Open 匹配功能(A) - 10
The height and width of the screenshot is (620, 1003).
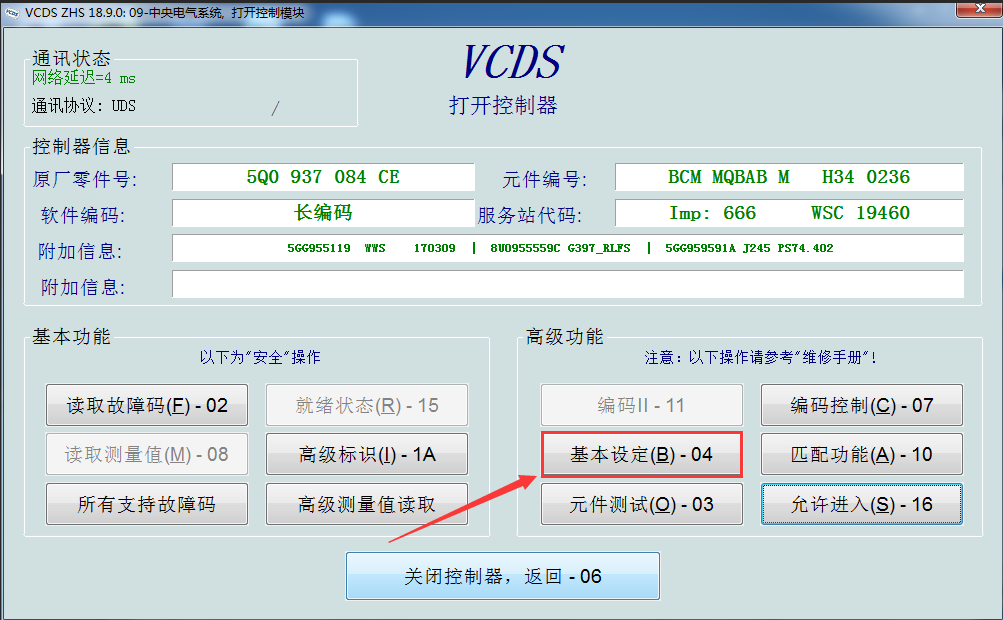tap(862, 454)
